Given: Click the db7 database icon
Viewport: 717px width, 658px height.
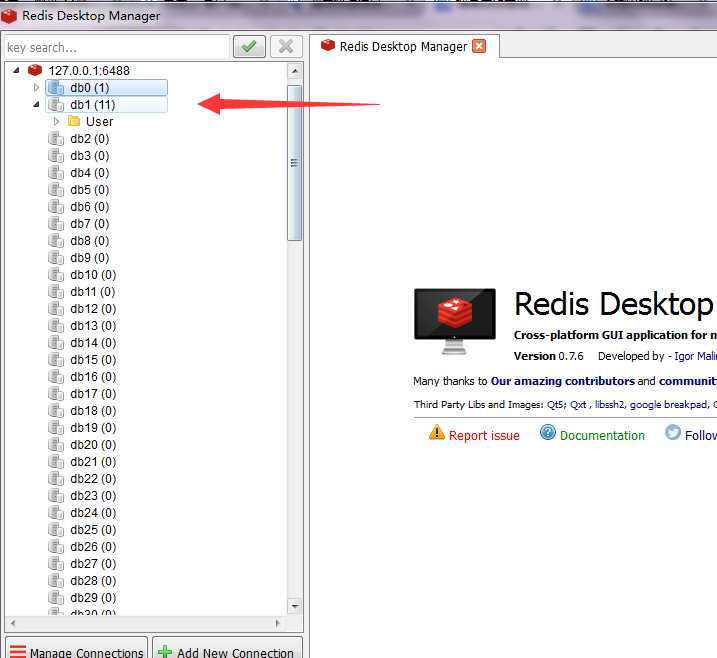Looking at the screenshot, I should pos(56,224).
